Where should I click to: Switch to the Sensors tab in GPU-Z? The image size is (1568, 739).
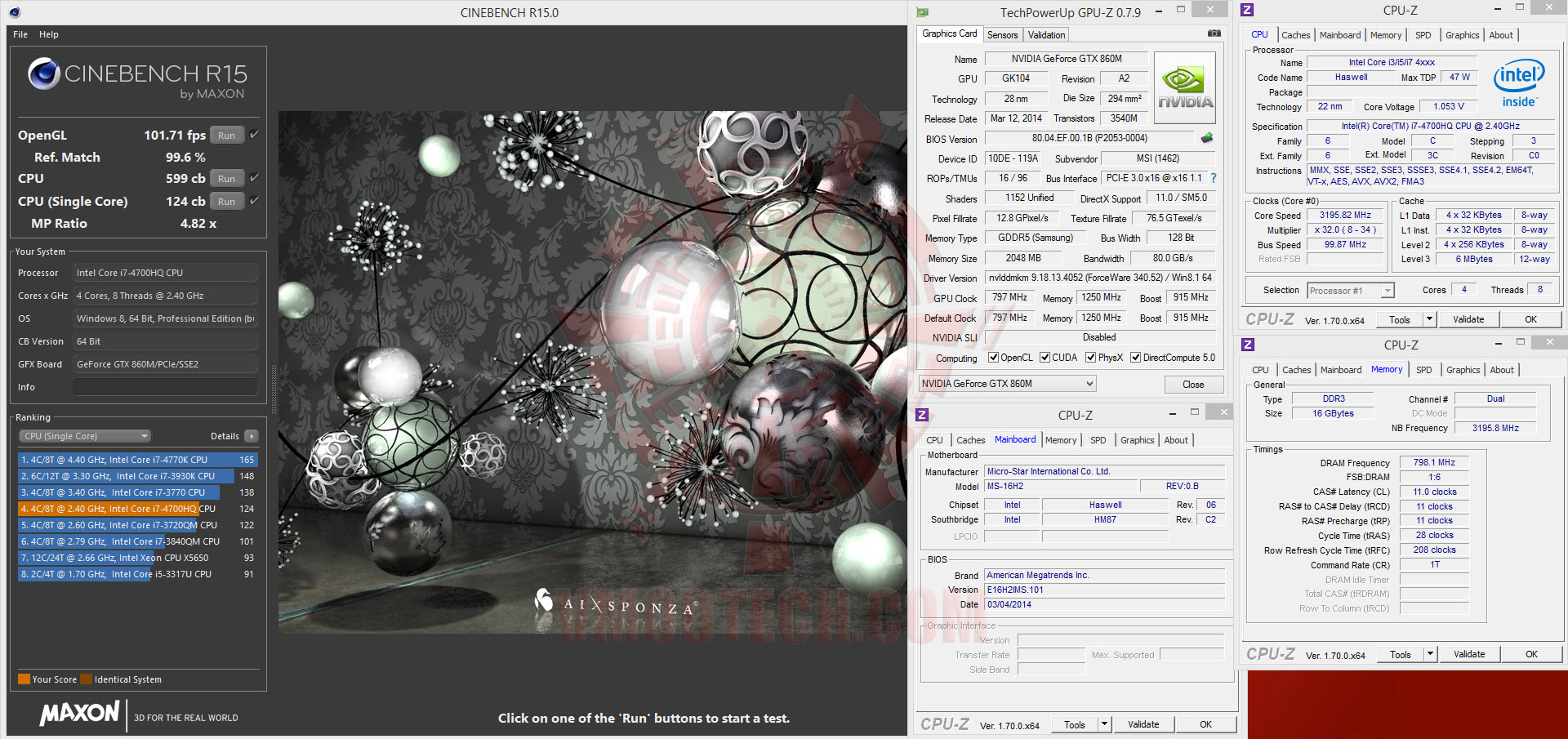tap(1002, 35)
